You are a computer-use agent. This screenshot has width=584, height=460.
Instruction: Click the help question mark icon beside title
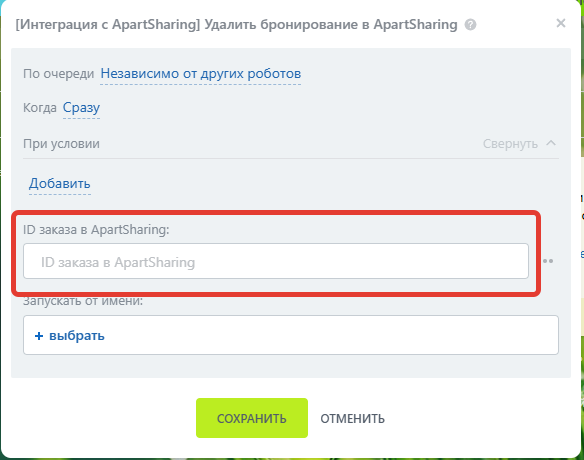click(x=470, y=25)
